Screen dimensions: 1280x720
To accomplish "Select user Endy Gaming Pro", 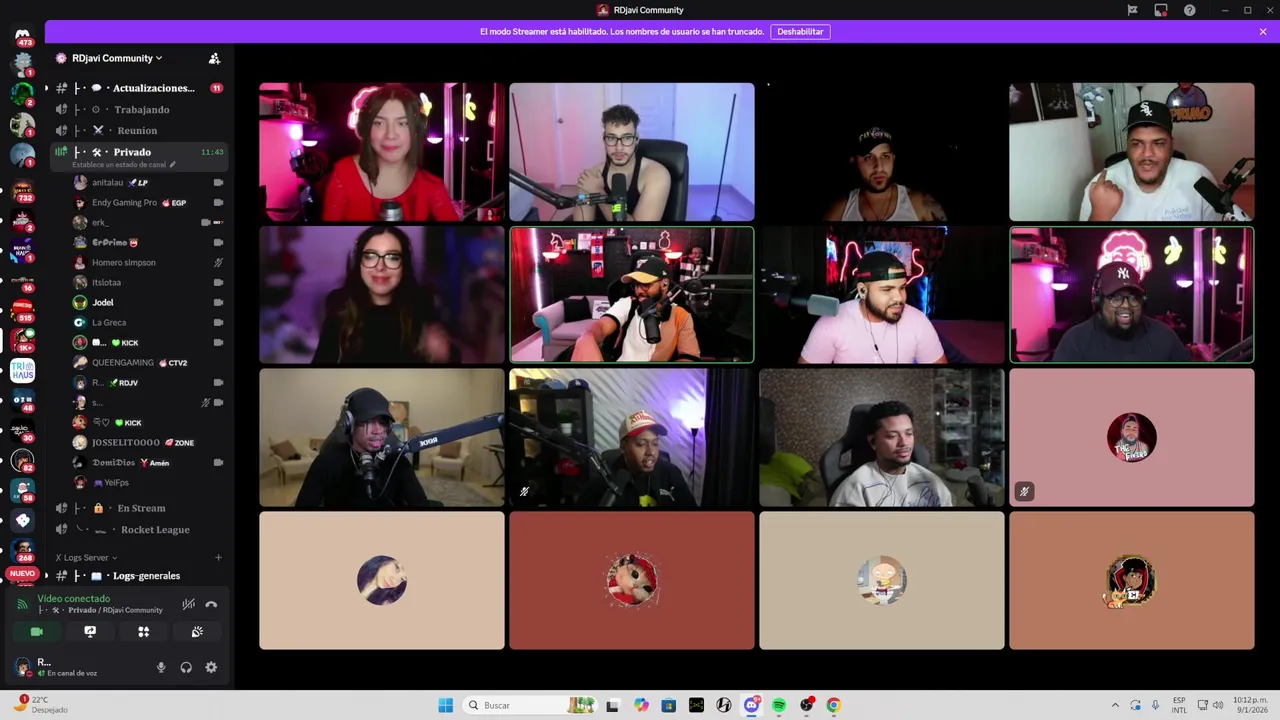I will pyautogui.click(x=149, y=203).
